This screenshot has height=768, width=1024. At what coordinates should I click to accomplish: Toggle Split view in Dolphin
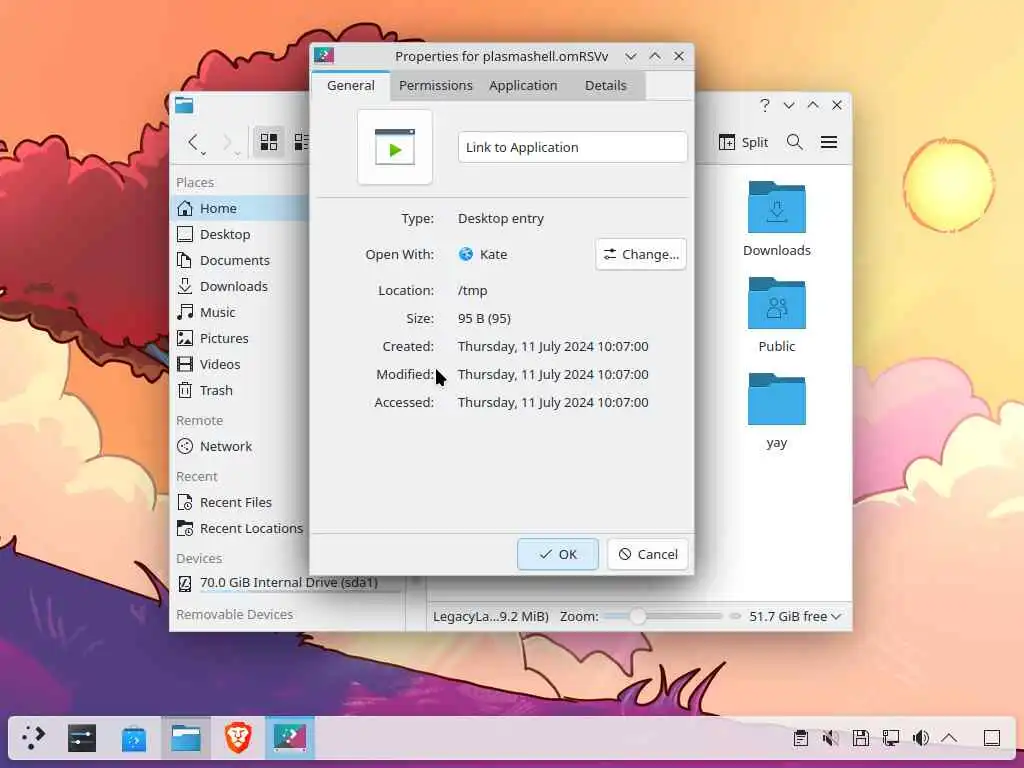coord(743,142)
